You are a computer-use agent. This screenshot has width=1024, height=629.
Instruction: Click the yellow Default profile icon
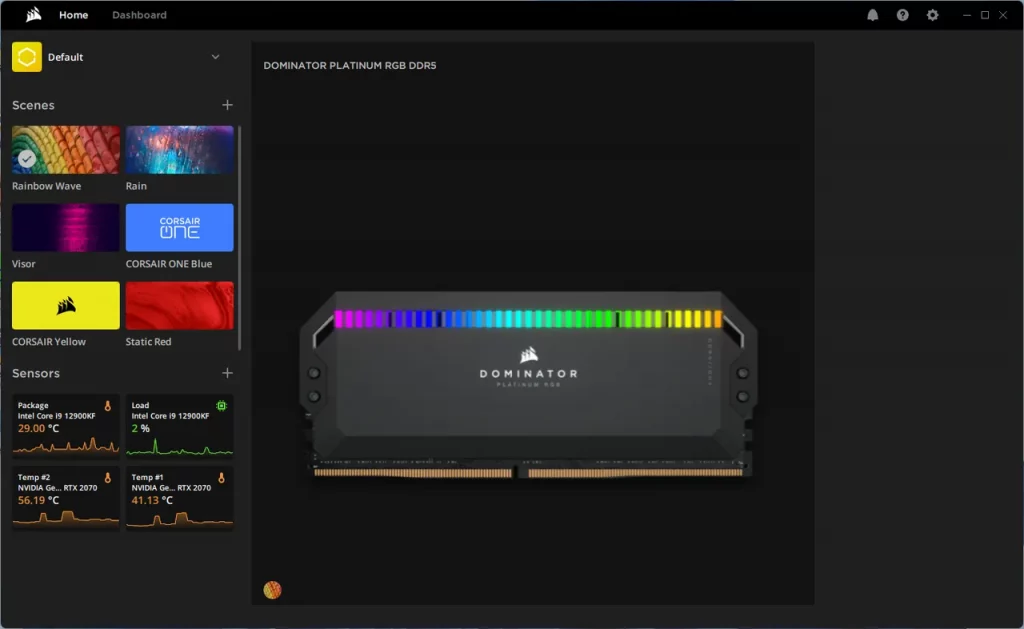point(27,57)
